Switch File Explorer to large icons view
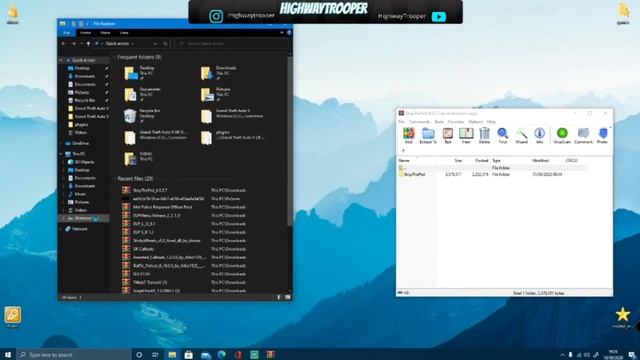 288,297
